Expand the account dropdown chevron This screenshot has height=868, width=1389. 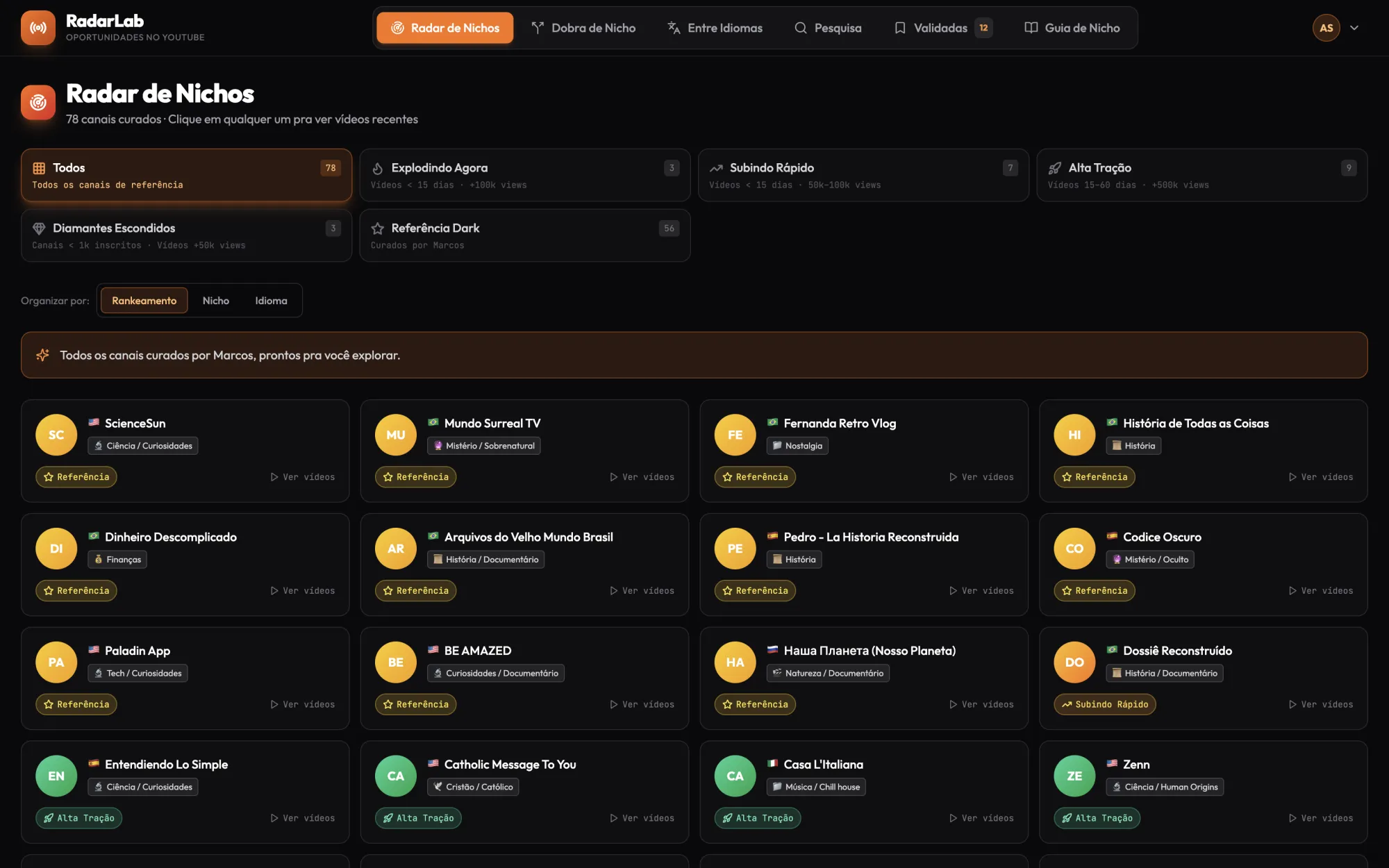(1354, 28)
